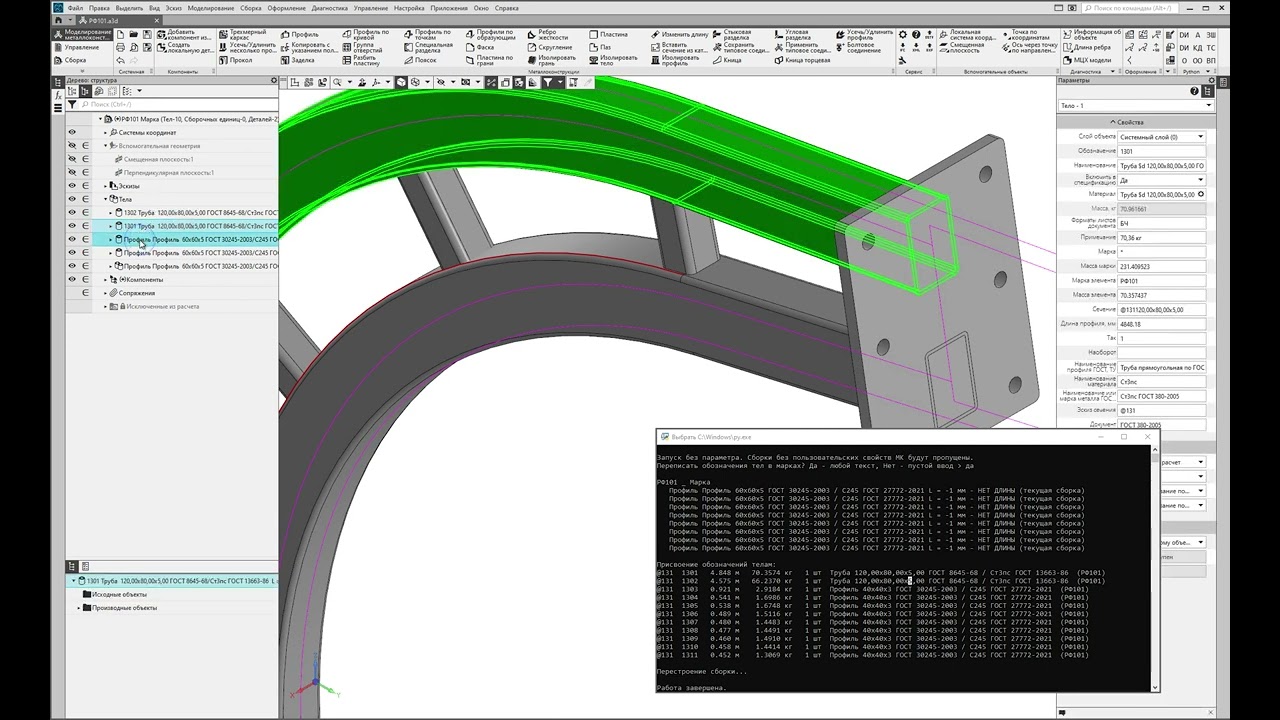1280x720 pixels.
Task: Toggle visibility of Смещенная плоскость:1
Action: [72, 159]
